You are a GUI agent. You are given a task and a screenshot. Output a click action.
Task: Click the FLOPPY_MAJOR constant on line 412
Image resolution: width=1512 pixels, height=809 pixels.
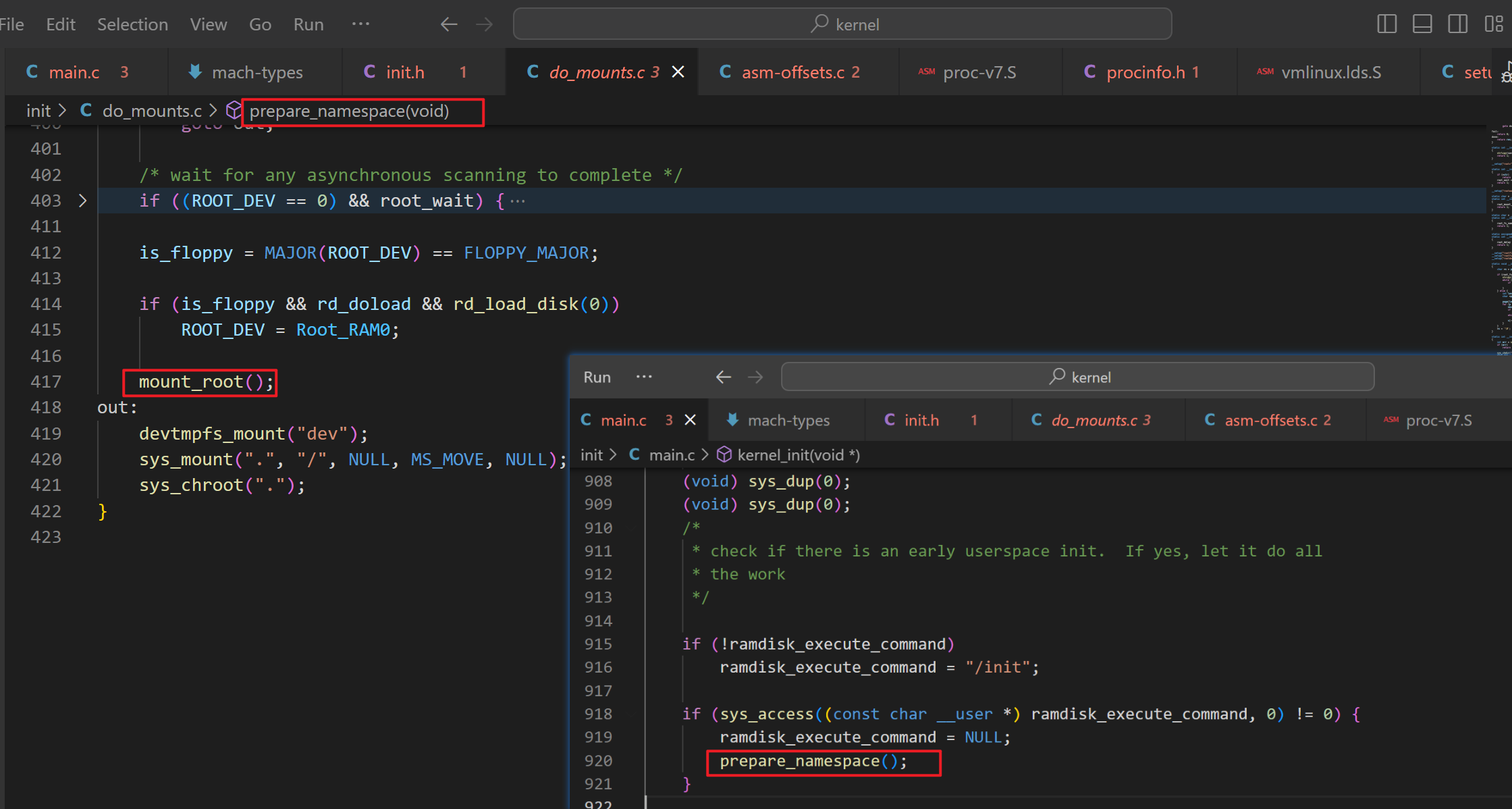526,253
